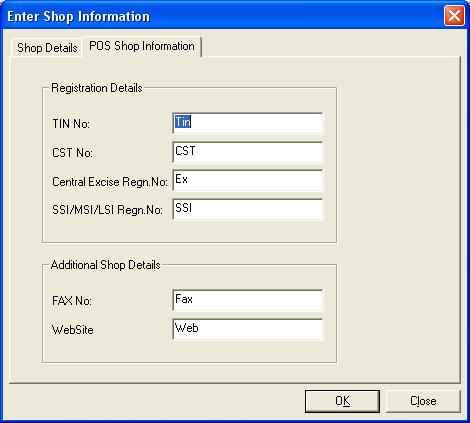Click the TIN No: label

coord(71,124)
